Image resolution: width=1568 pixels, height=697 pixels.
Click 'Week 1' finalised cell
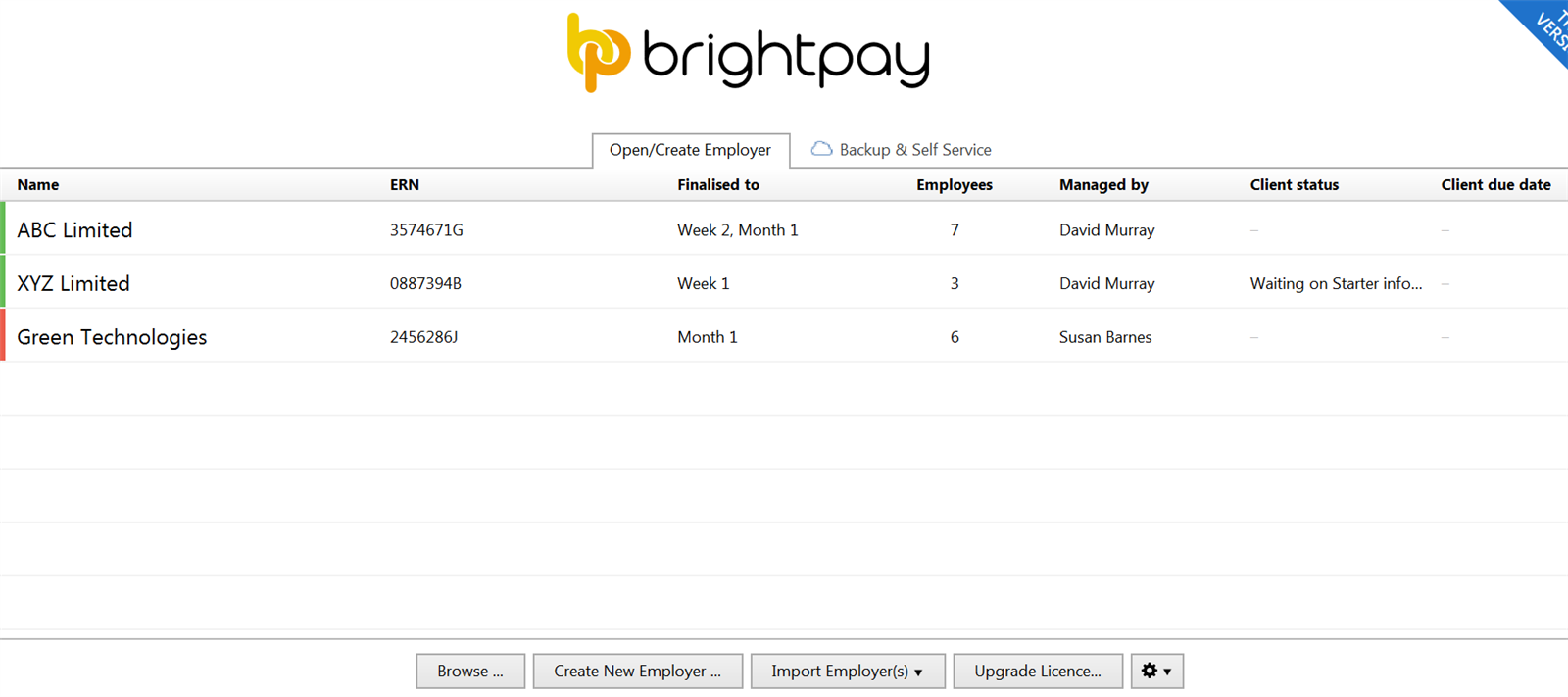pyautogui.click(x=704, y=284)
